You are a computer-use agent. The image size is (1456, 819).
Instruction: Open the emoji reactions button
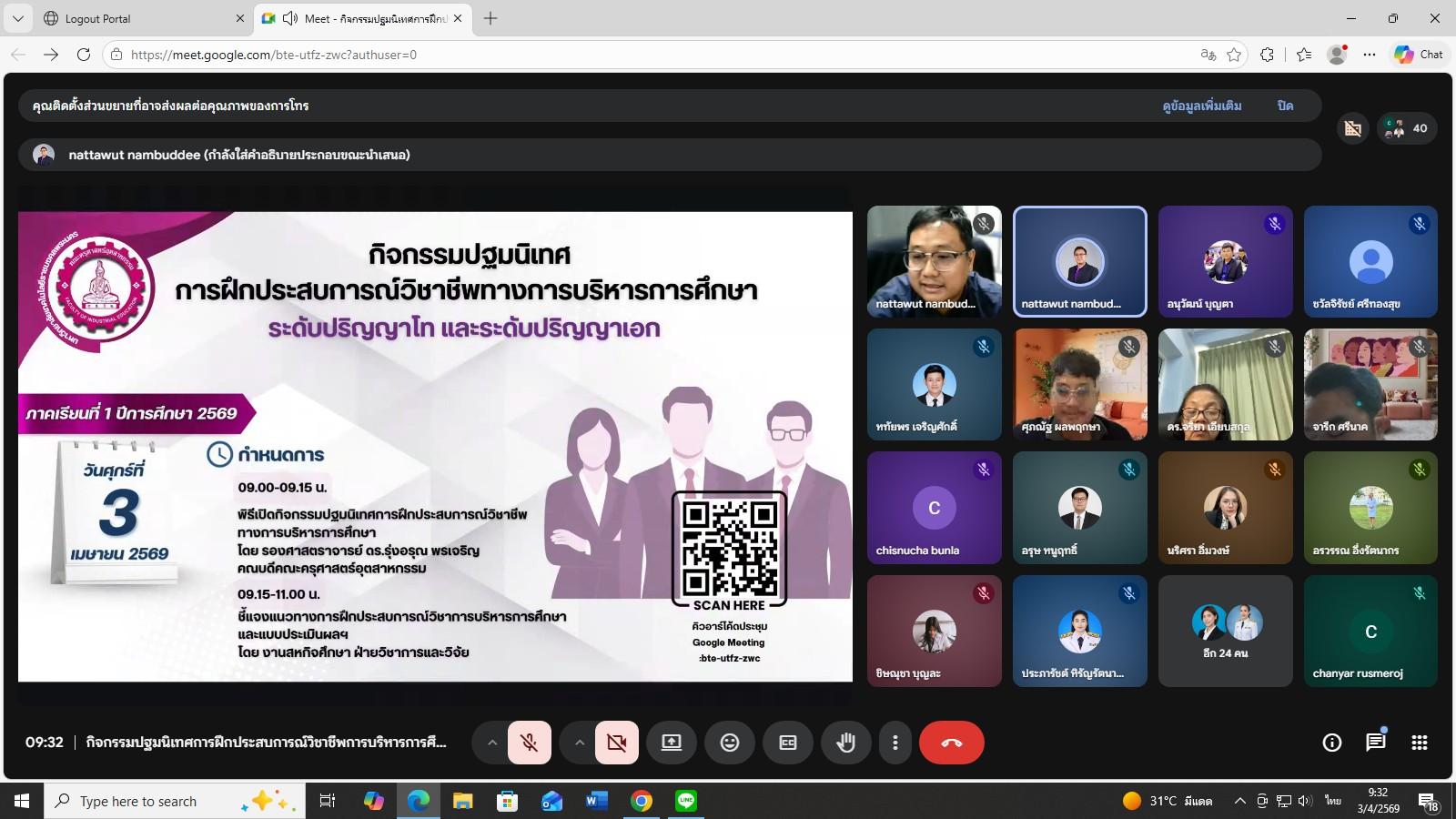(x=730, y=743)
